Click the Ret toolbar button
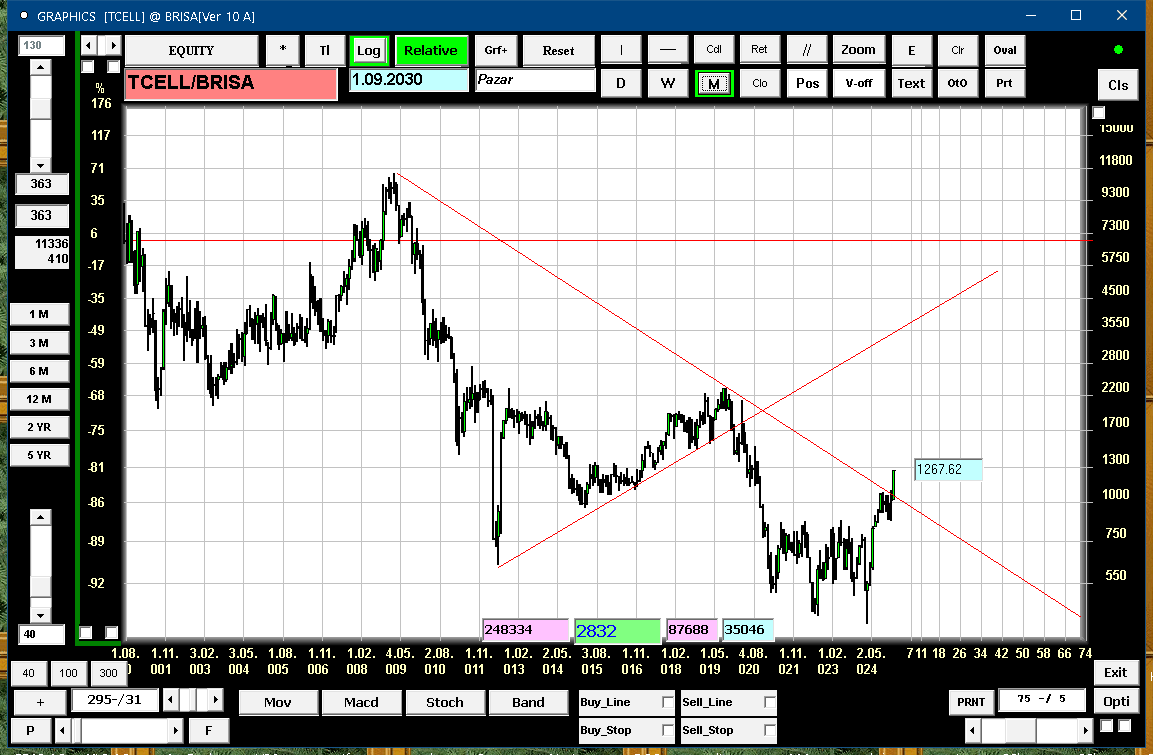This screenshot has height=755, width=1153. coord(760,50)
